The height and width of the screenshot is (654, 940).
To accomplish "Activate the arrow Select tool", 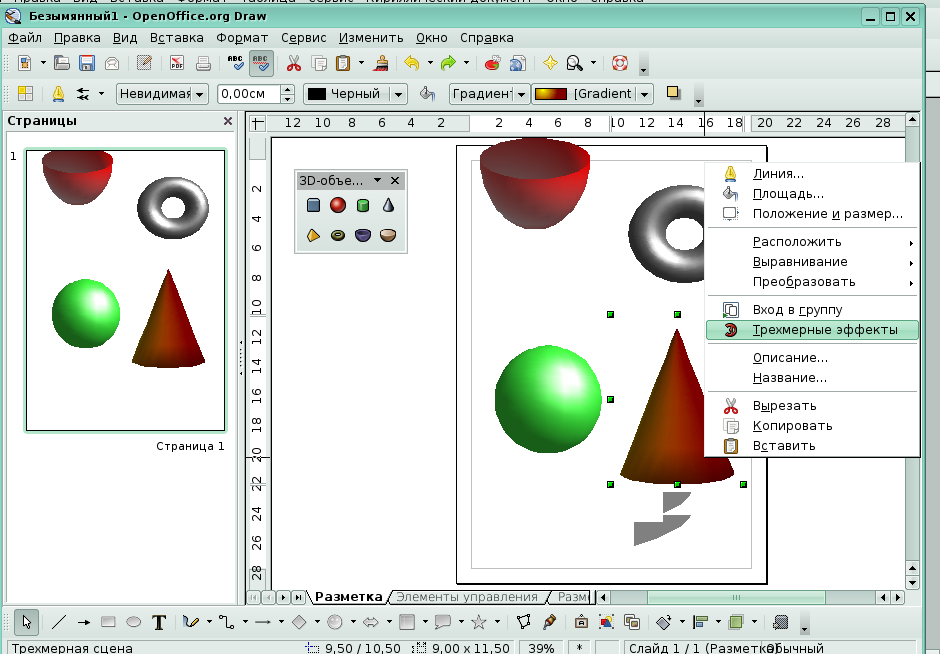I will point(27,622).
